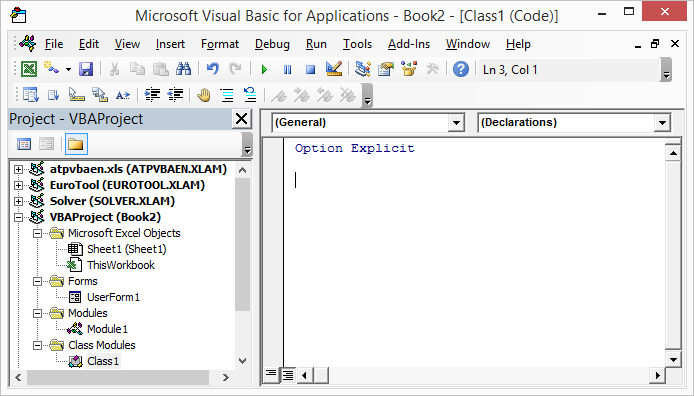
Task: Open the (Declarations) procedure dropdown
Action: tap(662, 123)
